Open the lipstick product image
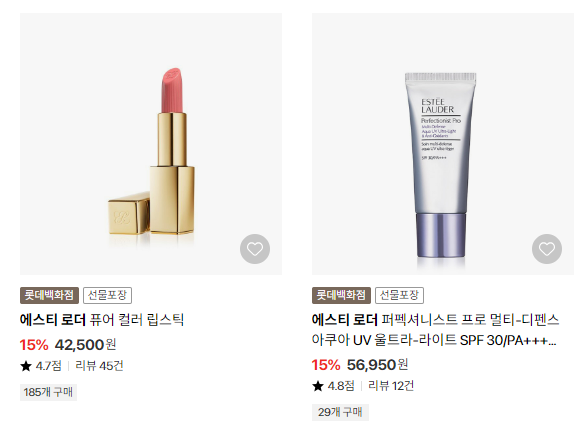Screen dimensions: 587x430 [151, 144]
